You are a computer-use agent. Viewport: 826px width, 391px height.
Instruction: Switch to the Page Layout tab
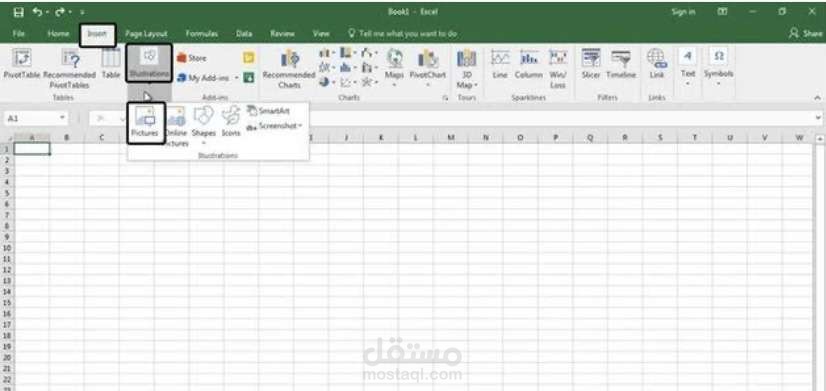[x=146, y=34]
